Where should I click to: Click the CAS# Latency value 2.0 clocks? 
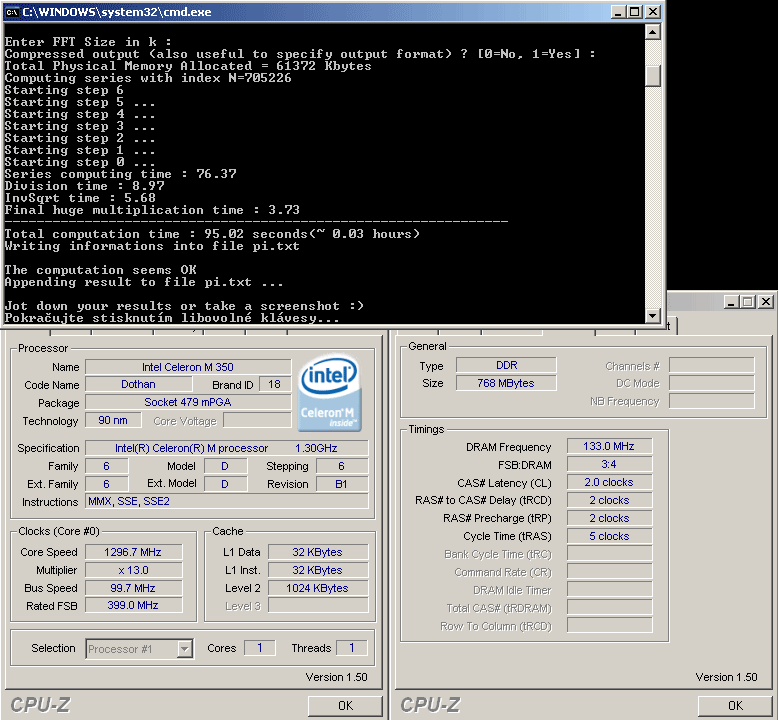[609, 482]
